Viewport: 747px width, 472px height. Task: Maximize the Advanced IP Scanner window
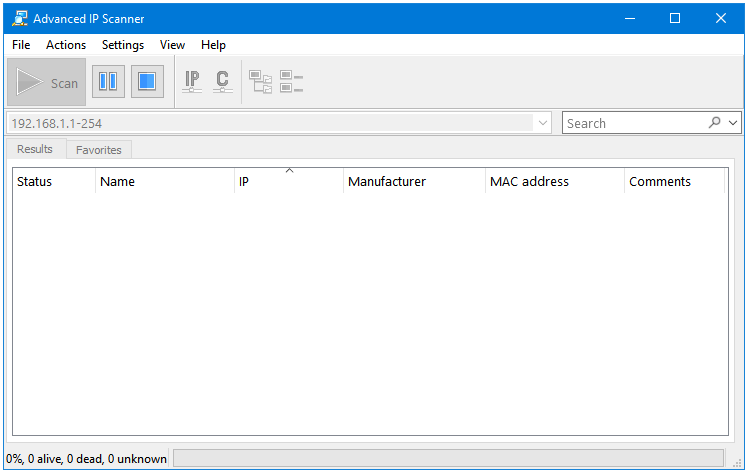675,19
